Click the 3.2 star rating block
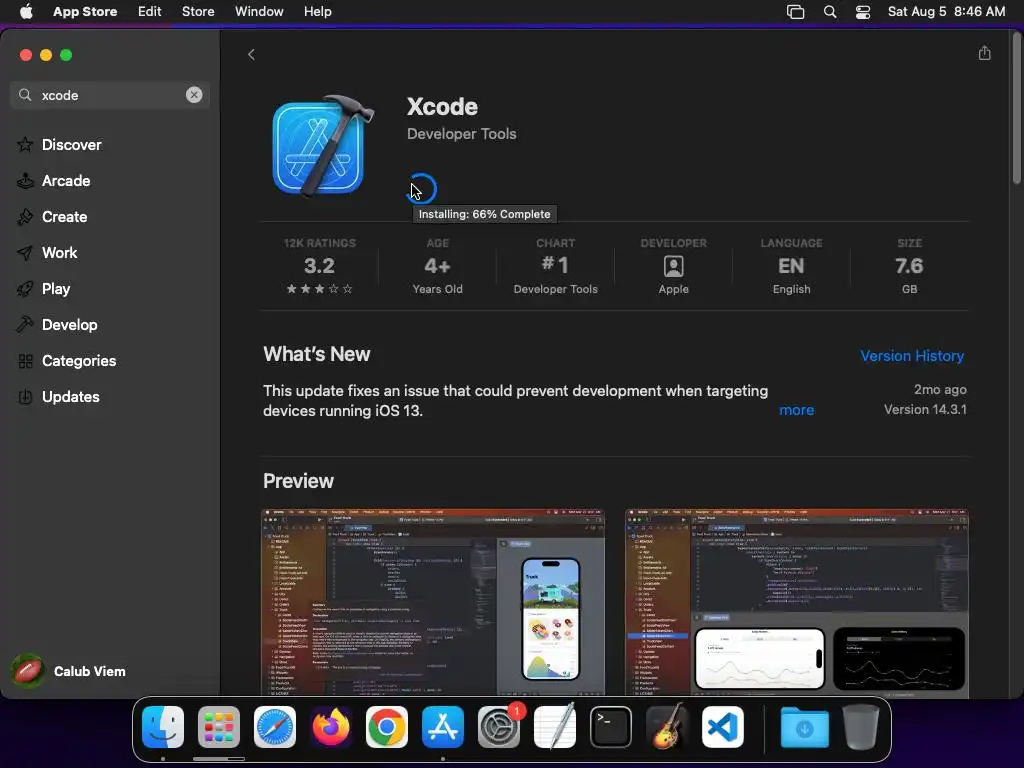1024x768 pixels. point(319,266)
